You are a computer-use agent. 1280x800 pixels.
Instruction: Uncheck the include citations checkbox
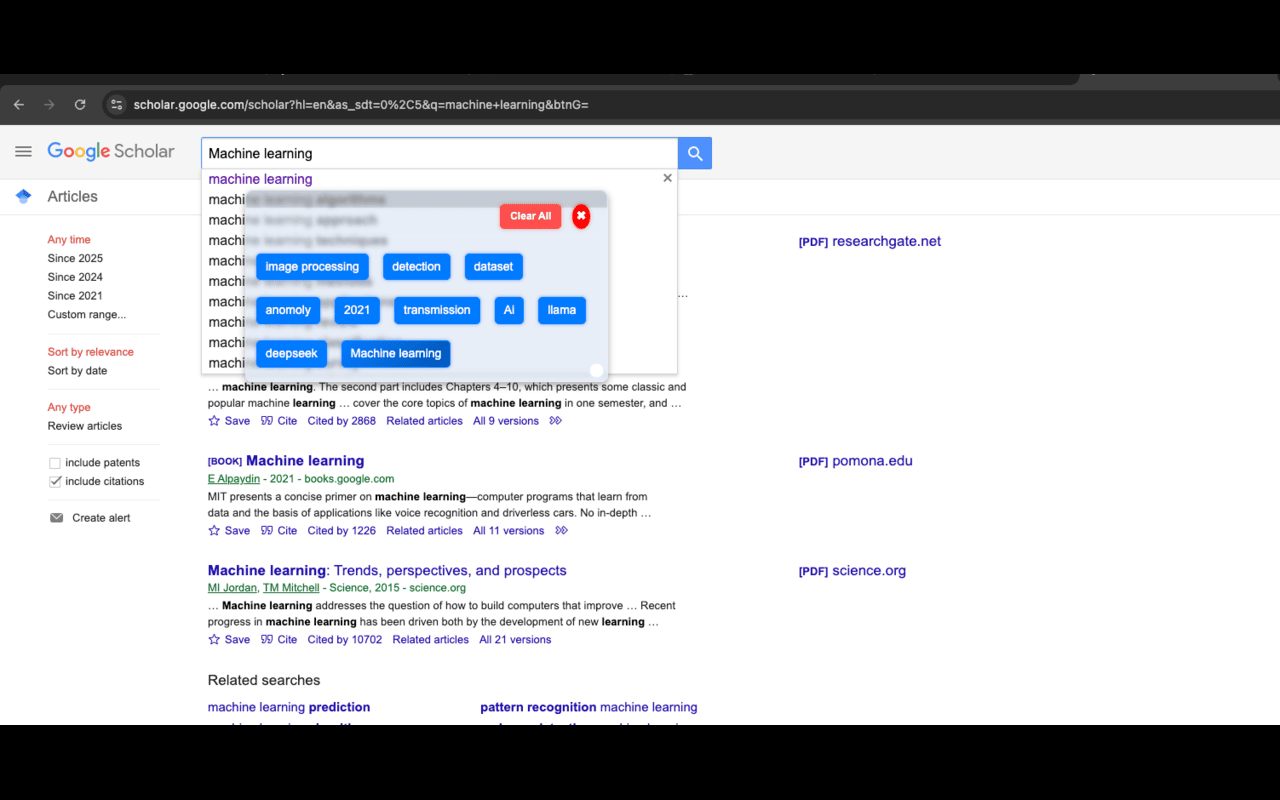(55, 482)
